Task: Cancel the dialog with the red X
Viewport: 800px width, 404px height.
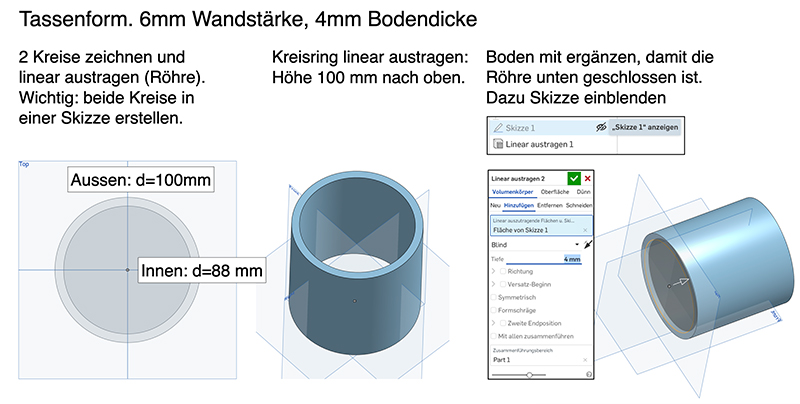Action: pyautogui.click(x=587, y=177)
